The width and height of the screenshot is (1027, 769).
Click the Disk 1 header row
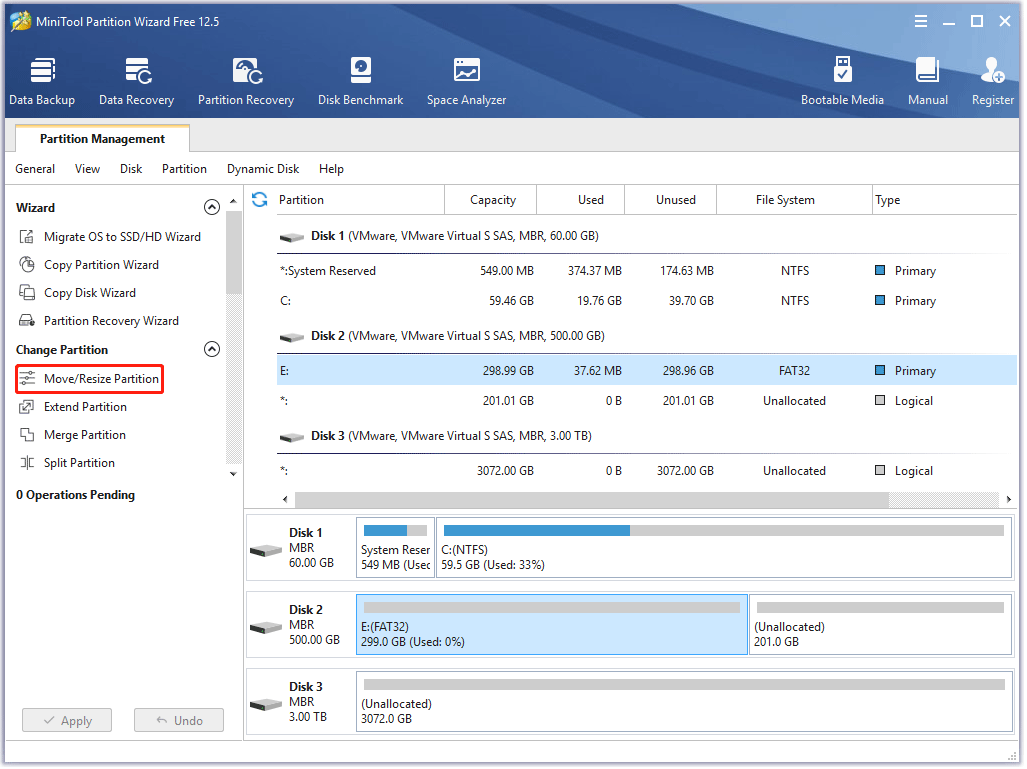648,236
